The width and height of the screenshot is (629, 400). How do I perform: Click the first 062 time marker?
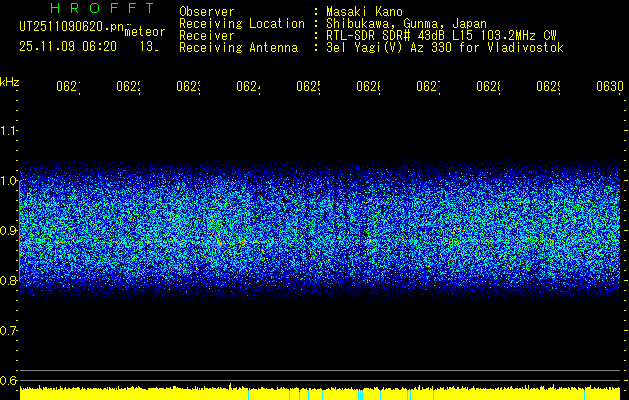pyautogui.click(x=67, y=87)
